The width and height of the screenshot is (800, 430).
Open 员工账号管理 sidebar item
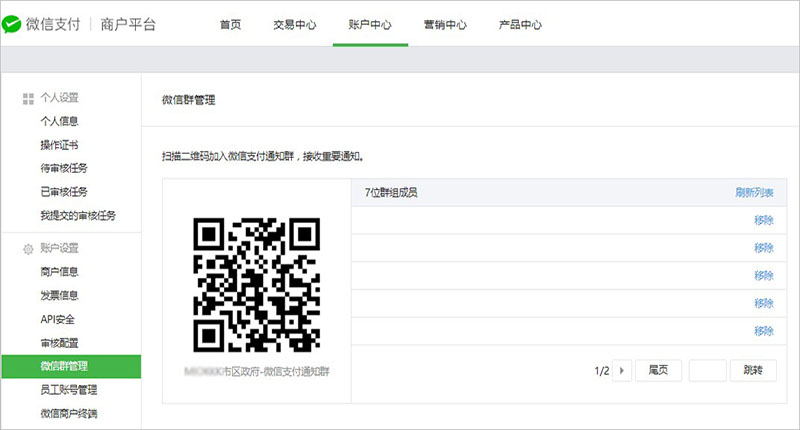click(68, 390)
